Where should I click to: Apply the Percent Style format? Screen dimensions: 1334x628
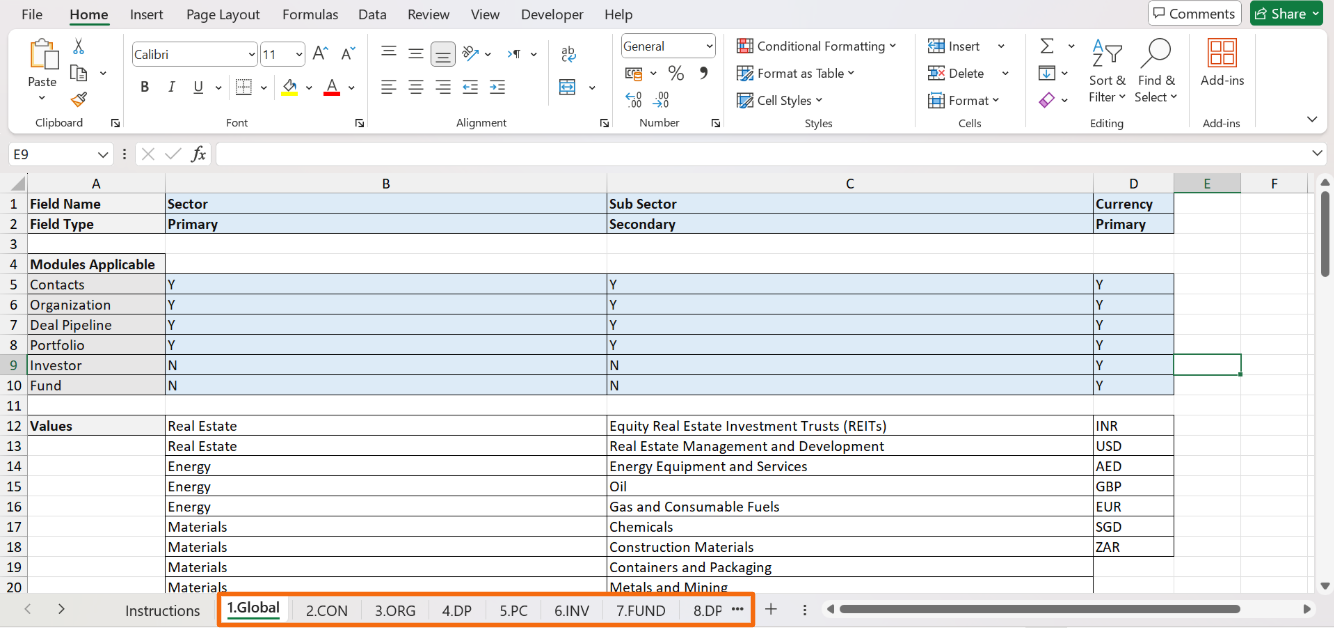pos(676,73)
